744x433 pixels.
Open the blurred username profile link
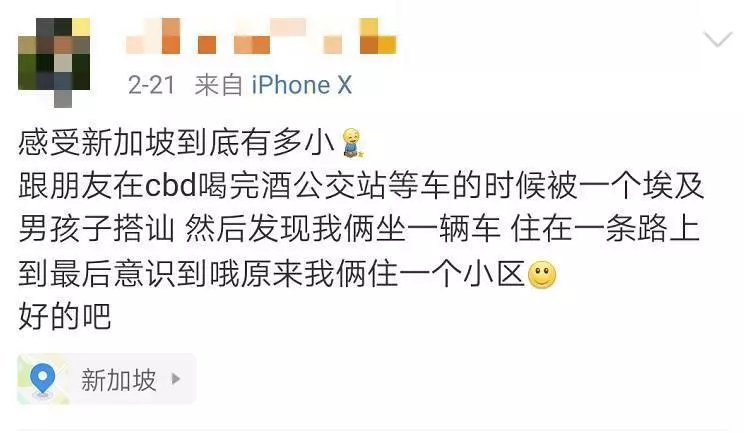[x=260, y=37]
